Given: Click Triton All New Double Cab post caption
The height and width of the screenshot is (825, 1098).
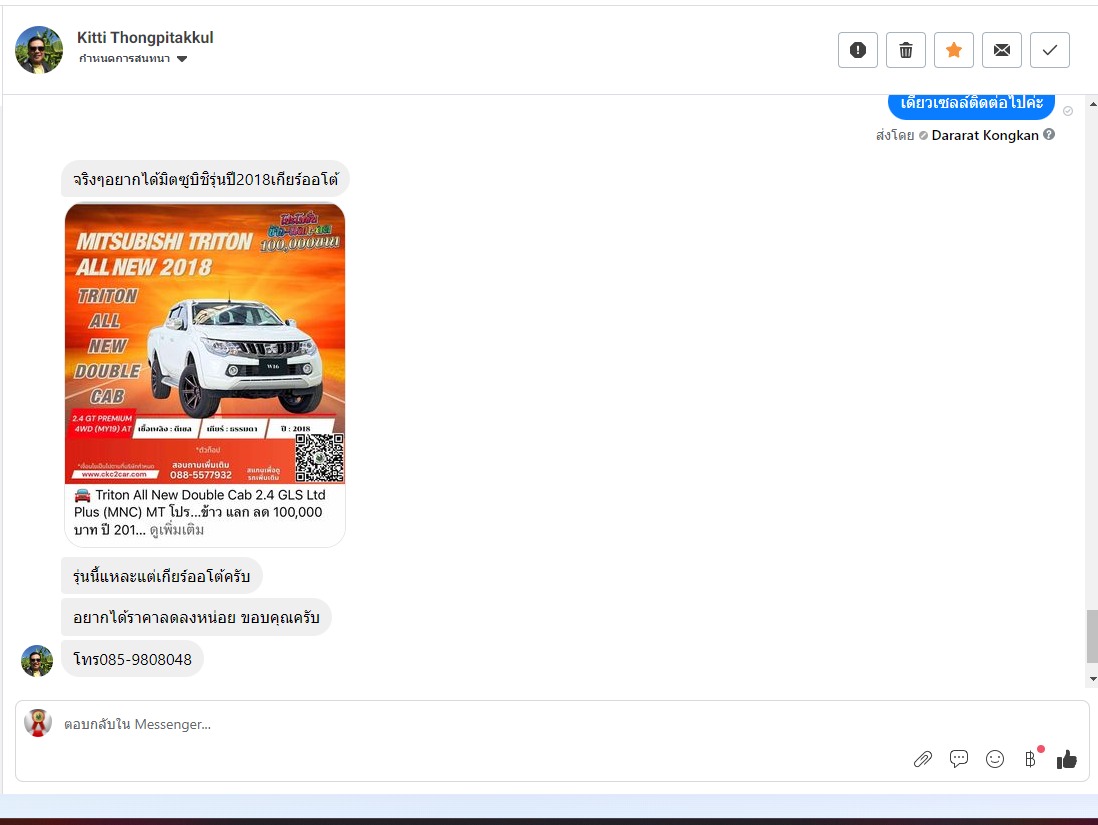Looking at the screenshot, I should (x=200, y=512).
